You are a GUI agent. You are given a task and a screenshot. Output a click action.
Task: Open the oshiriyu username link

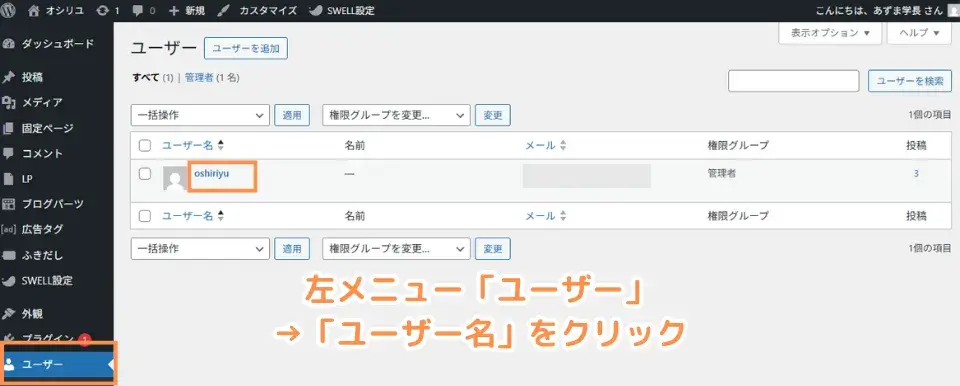click(211, 173)
